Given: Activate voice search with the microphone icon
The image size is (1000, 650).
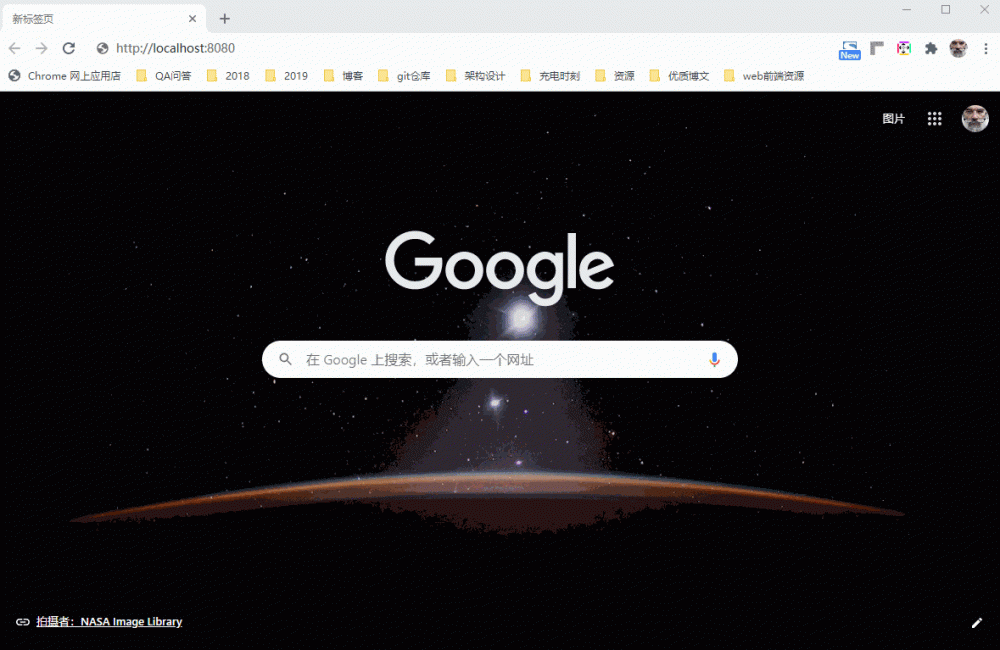Looking at the screenshot, I should click(x=714, y=359).
